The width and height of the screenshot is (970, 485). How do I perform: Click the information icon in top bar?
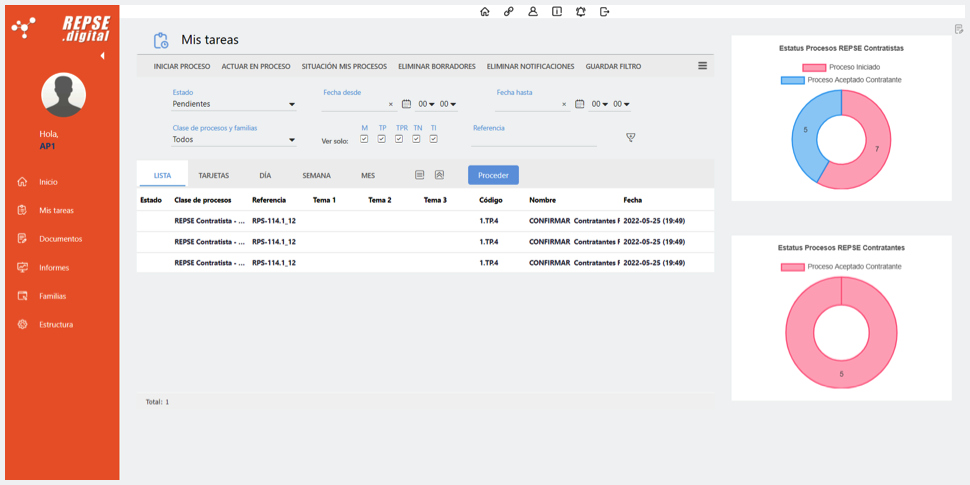pos(557,11)
